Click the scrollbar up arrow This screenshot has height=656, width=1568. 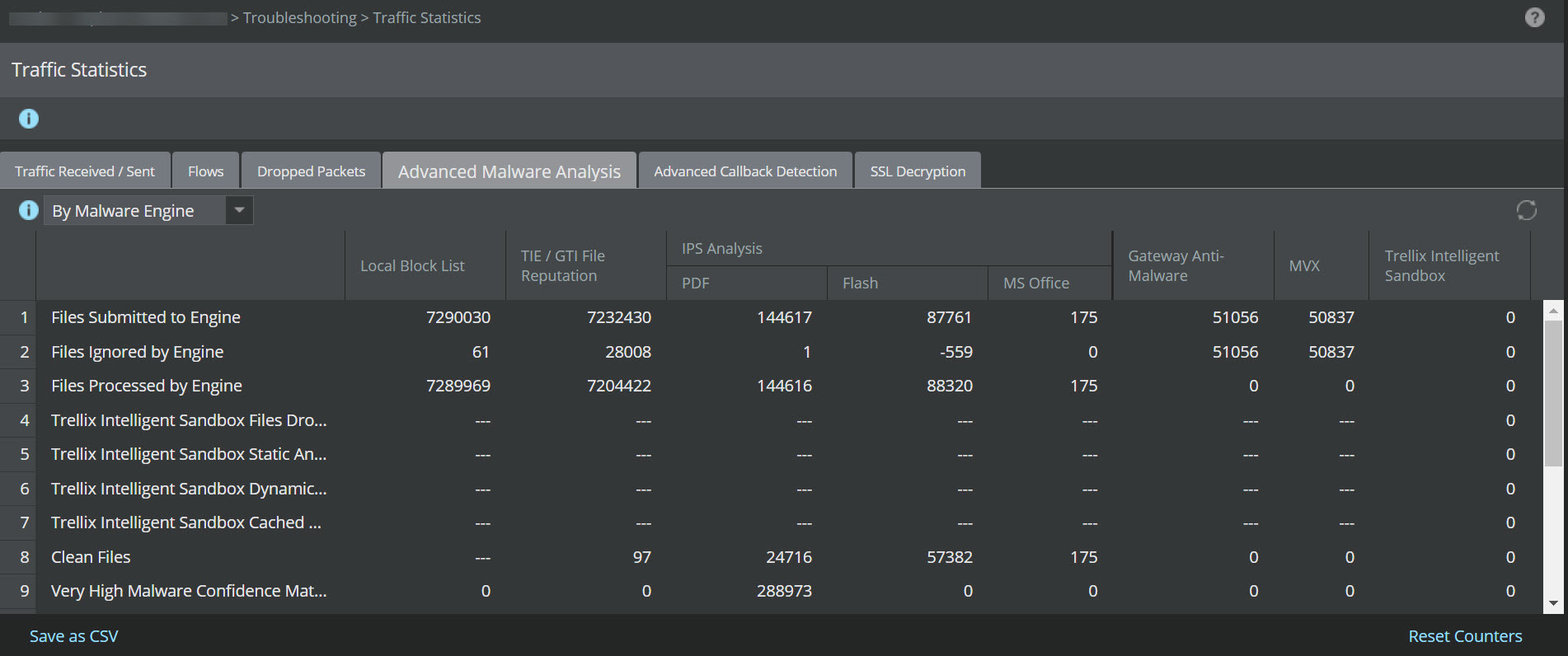[x=1553, y=311]
